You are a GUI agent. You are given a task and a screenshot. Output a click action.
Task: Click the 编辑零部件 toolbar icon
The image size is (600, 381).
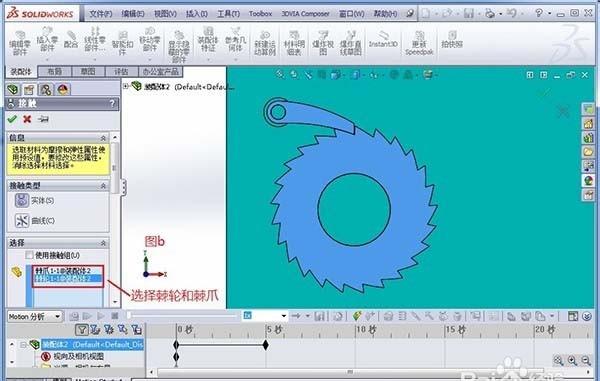pyautogui.click(x=20, y=43)
